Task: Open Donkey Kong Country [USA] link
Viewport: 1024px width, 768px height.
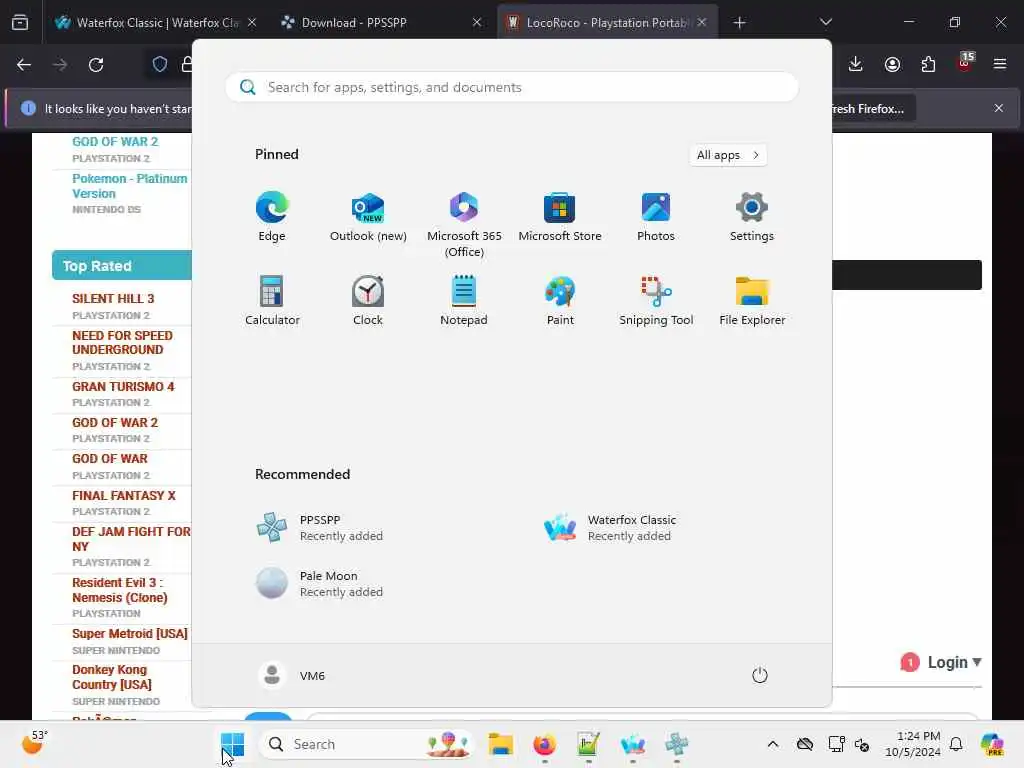Action: pyautogui.click(x=112, y=677)
